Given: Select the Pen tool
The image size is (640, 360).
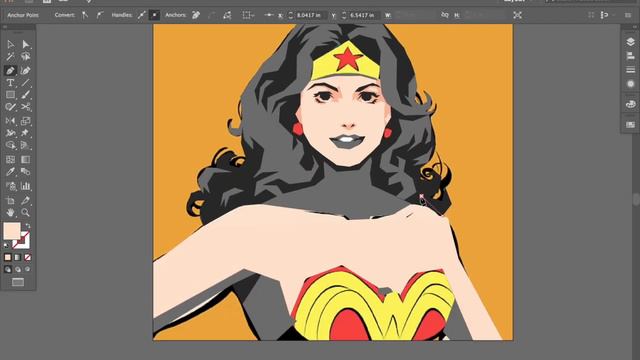Looking at the screenshot, I should [x=10, y=71].
